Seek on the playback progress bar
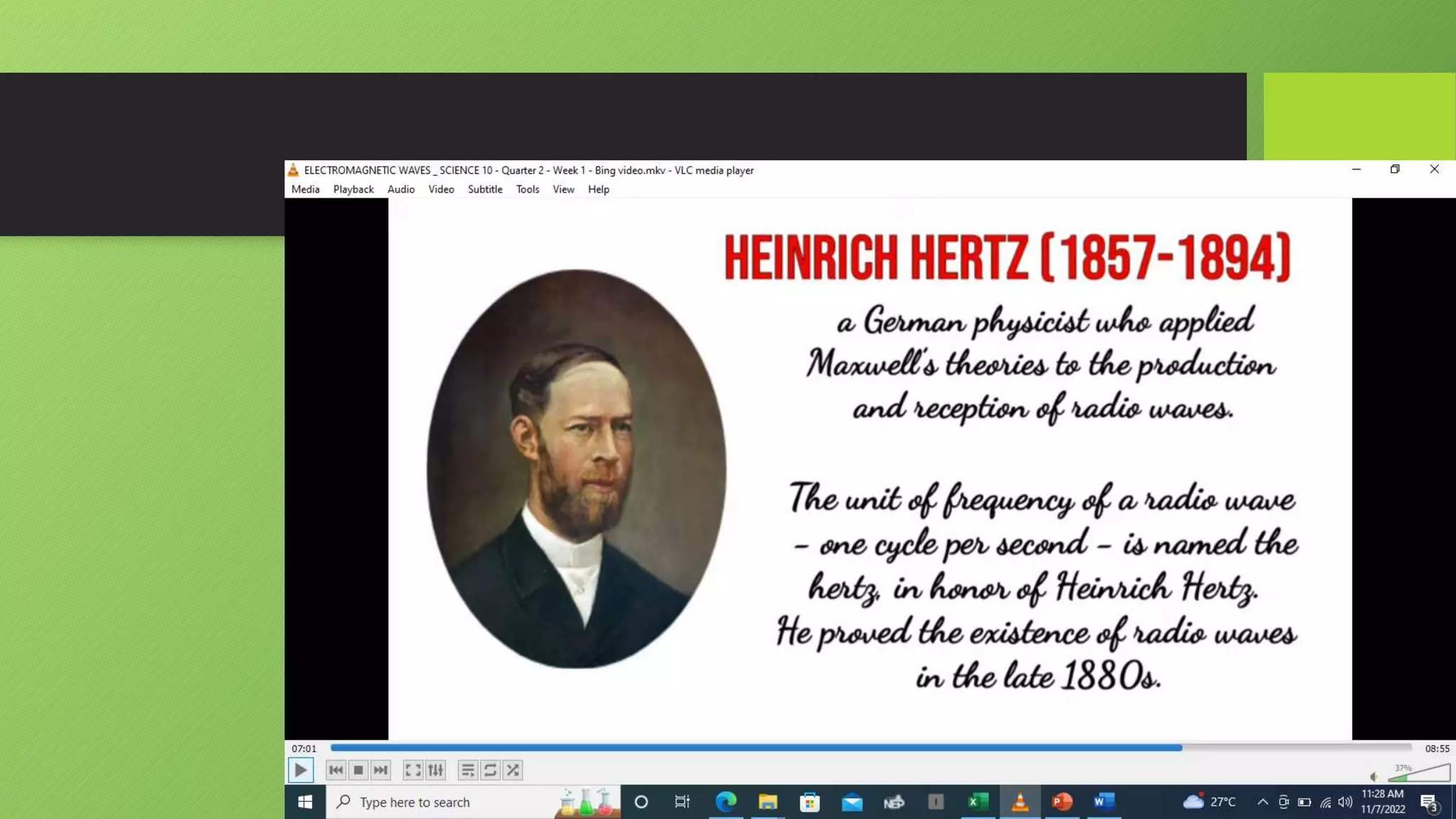The width and height of the screenshot is (1456, 819). [x=871, y=748]
